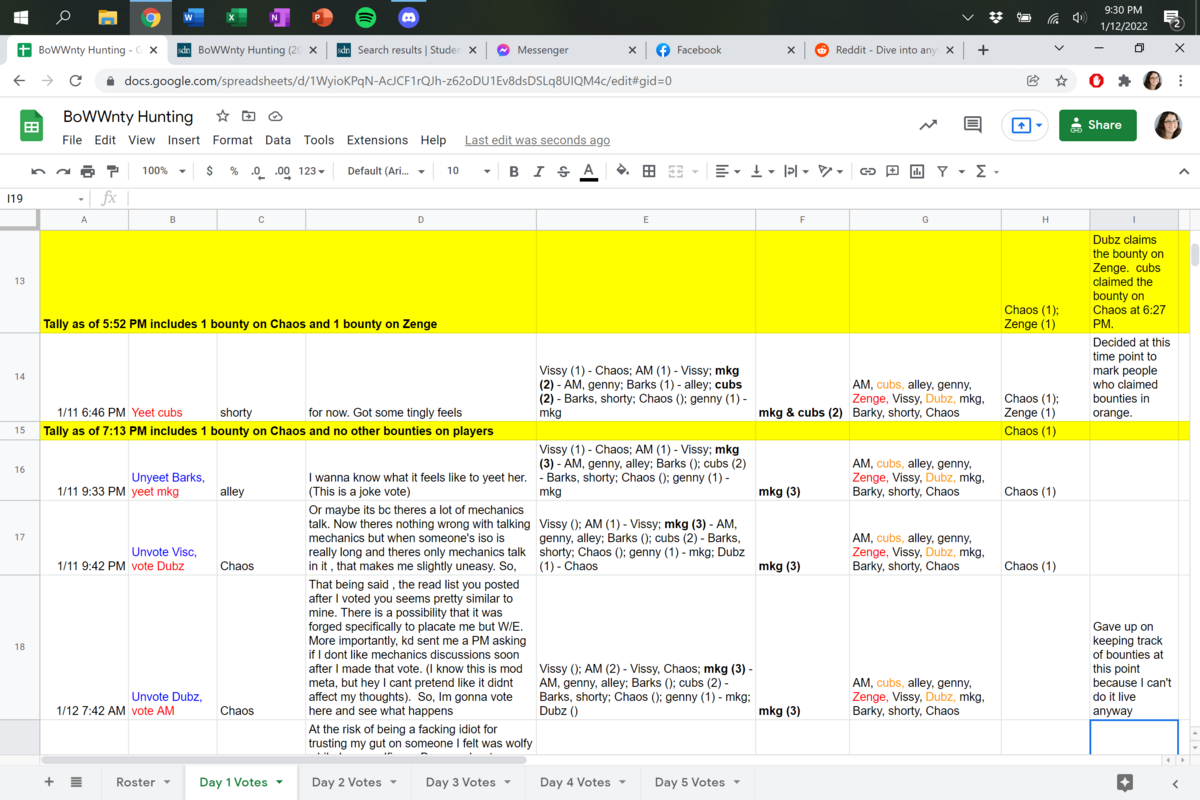Click the add new sheet plus icon
Image resolution: width=1200 pixels, height=800 pixels.
[48, 782]
